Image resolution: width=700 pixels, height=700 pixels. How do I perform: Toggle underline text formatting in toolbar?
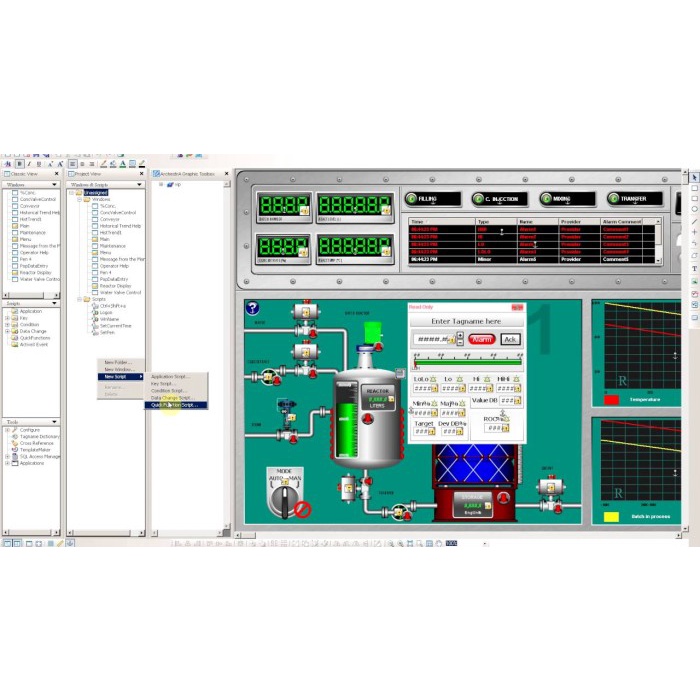(x=39, y=164)
